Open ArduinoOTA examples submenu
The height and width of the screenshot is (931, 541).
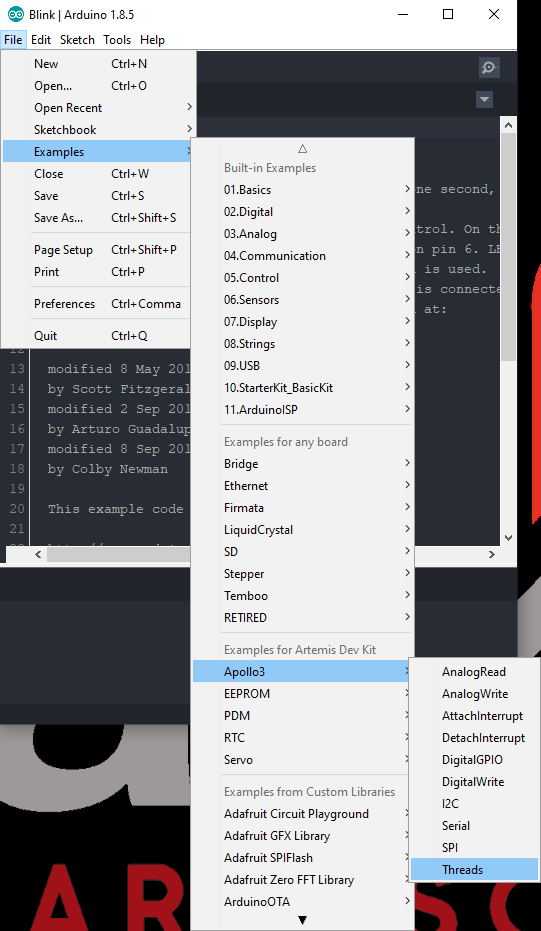(302, 902)
